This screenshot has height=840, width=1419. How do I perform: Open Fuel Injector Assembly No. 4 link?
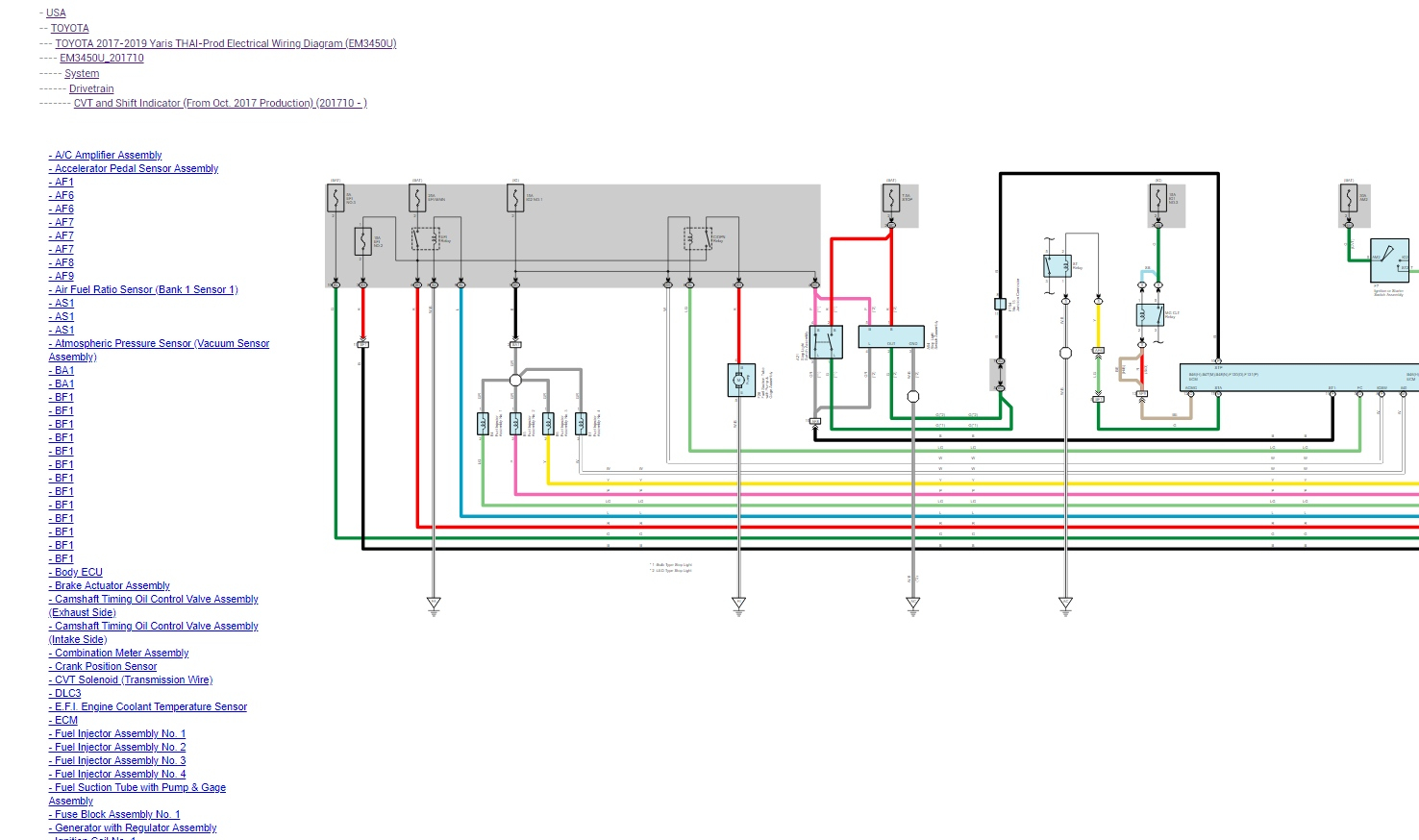[117, 774]
